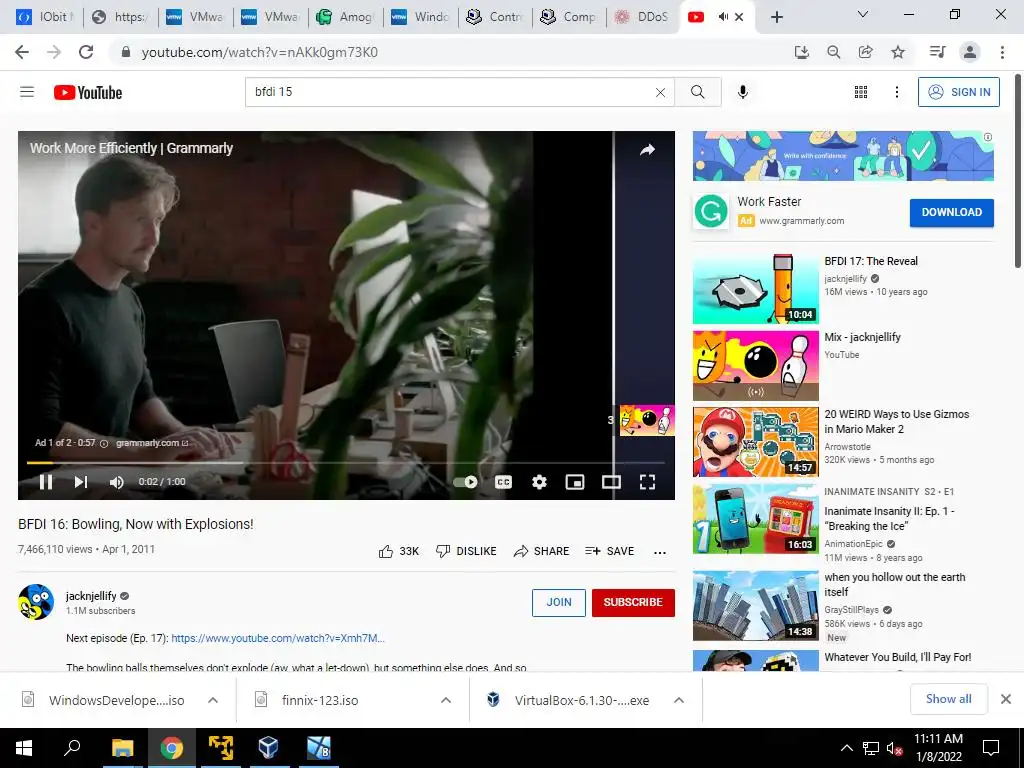Play BFDI 17: The Reveal thumbnail

[756, 289]
